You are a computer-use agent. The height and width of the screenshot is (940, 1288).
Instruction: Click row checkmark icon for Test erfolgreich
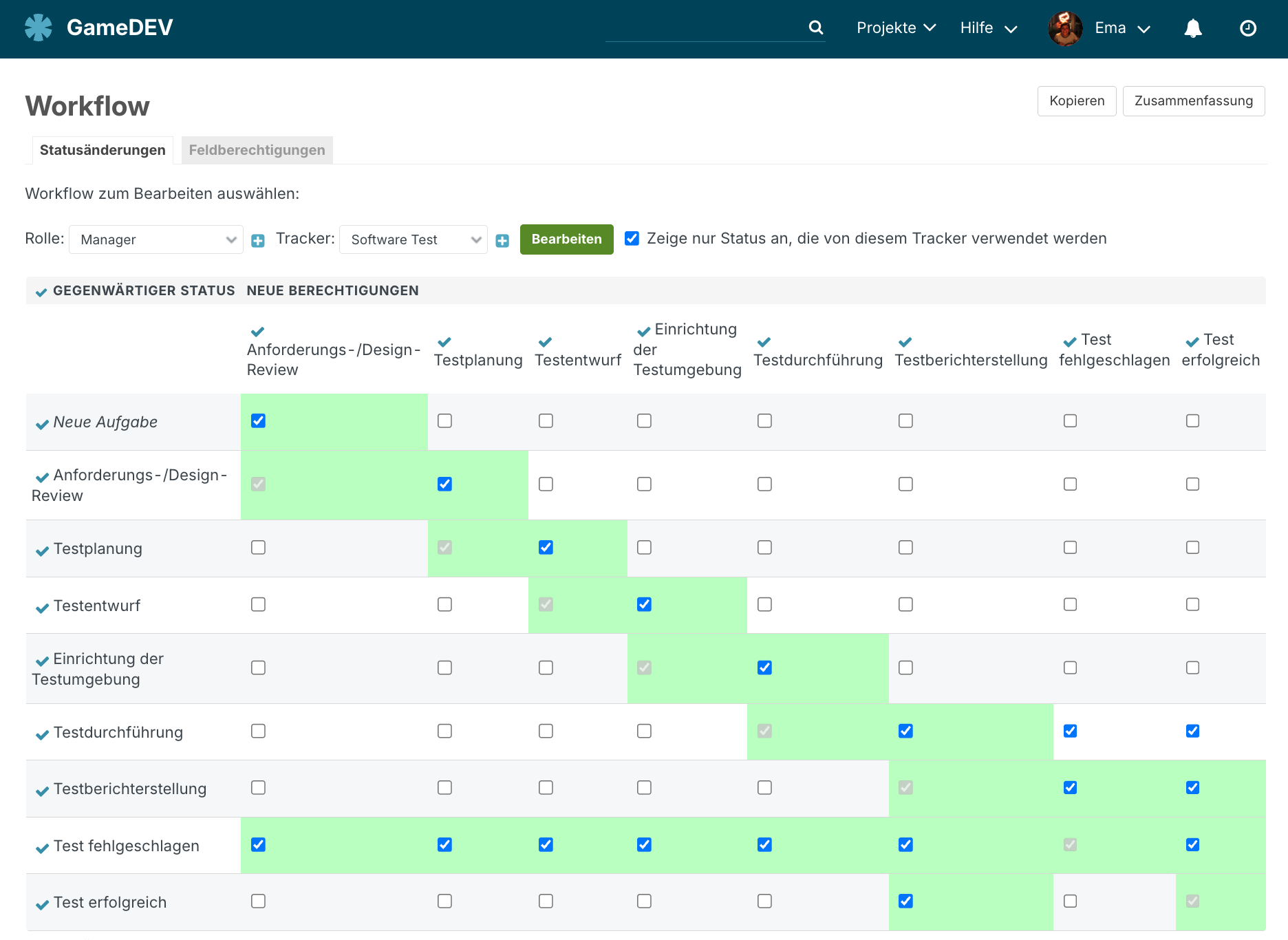pos(42,904)
